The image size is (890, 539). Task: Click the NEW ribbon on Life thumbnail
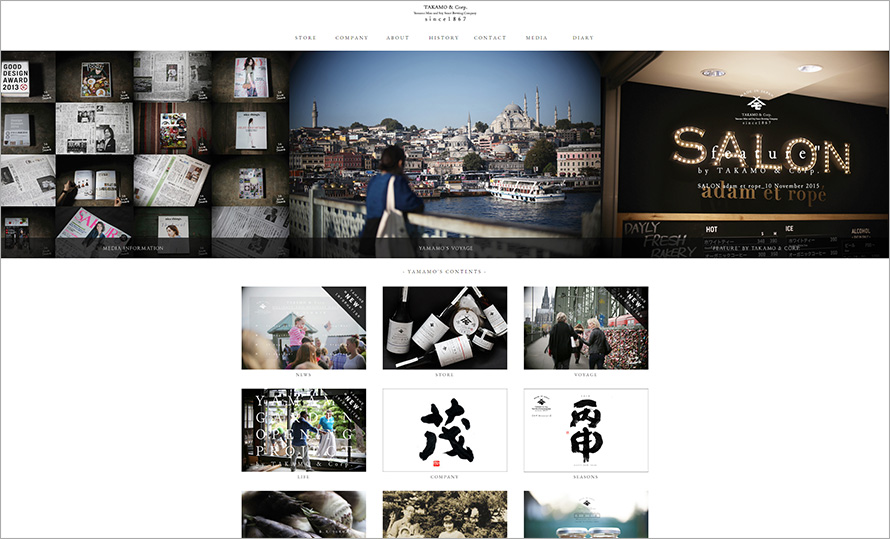click(352, 403)
